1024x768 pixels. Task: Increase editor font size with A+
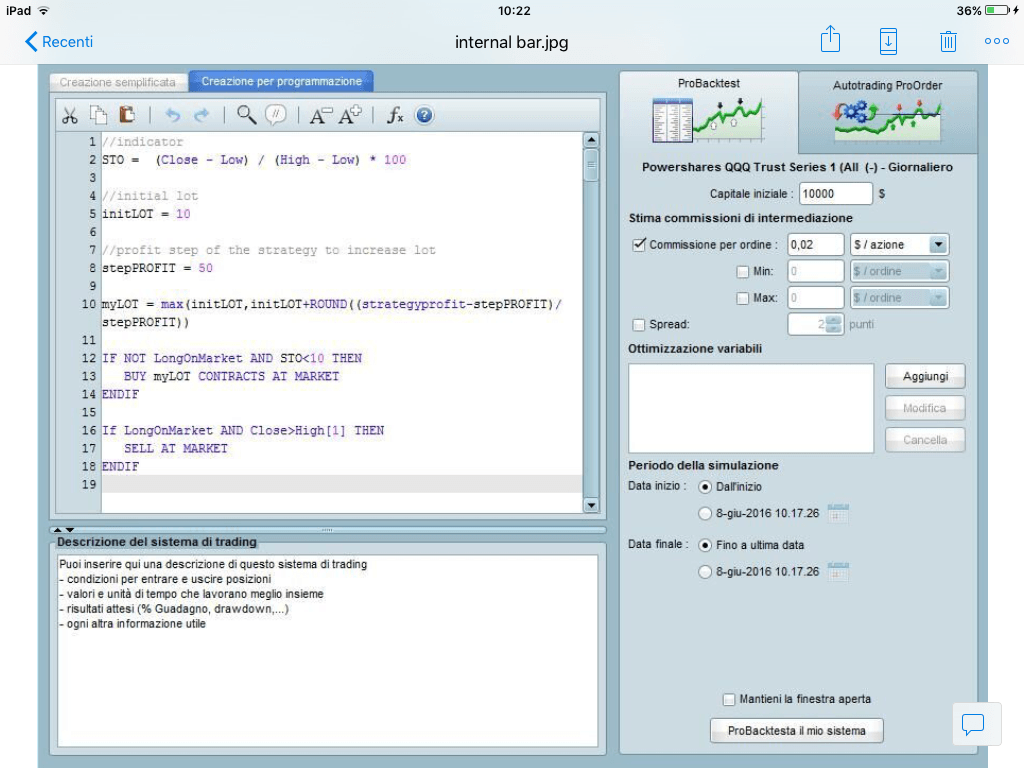[x=351, y=115]
